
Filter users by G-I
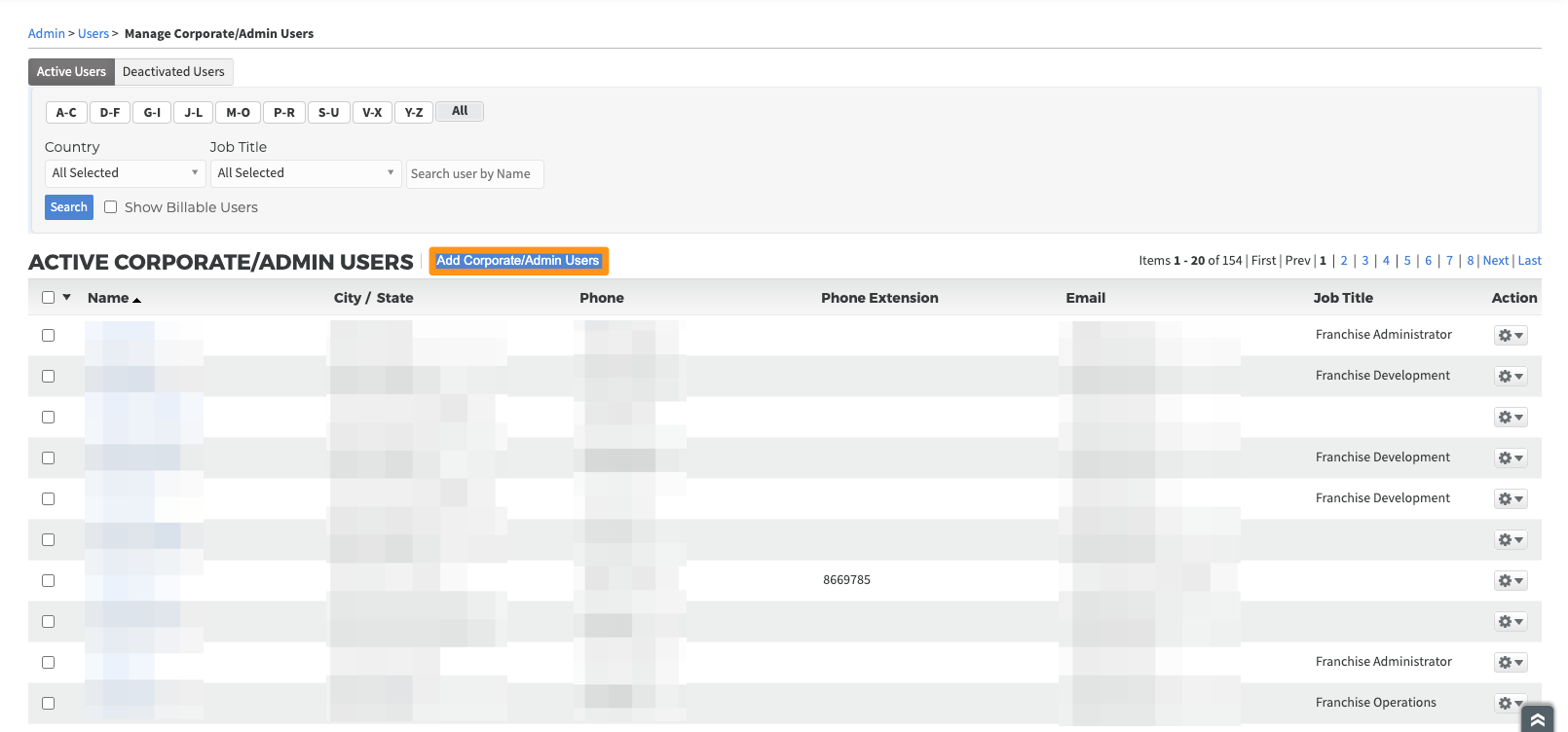(152, 113)
